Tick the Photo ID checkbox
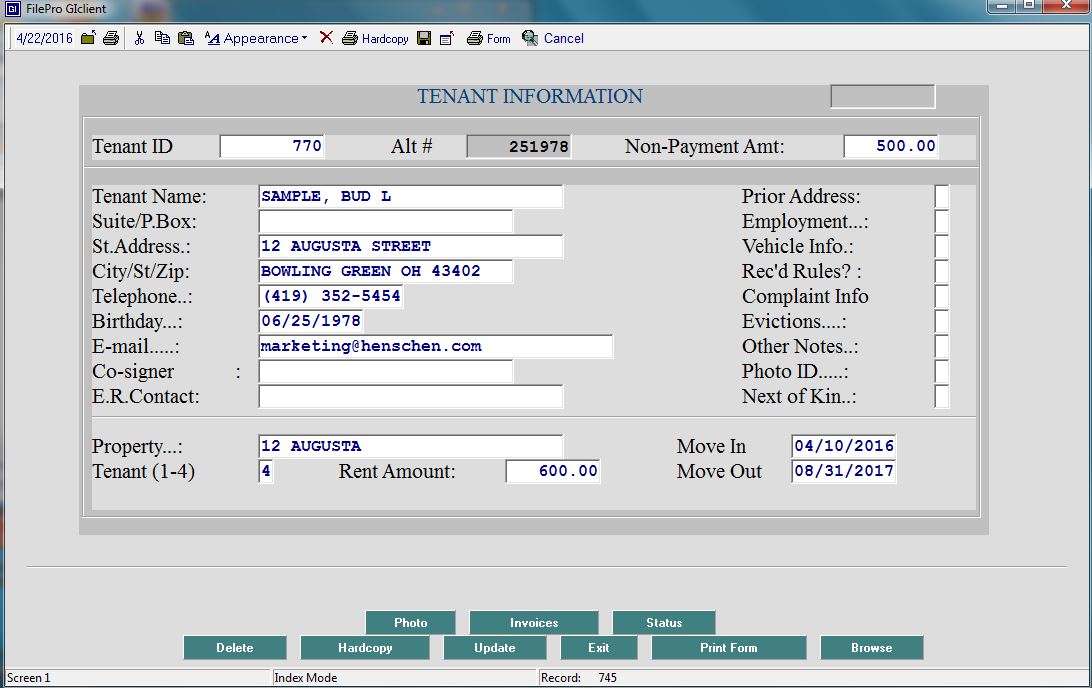 (x=941, y=372)
